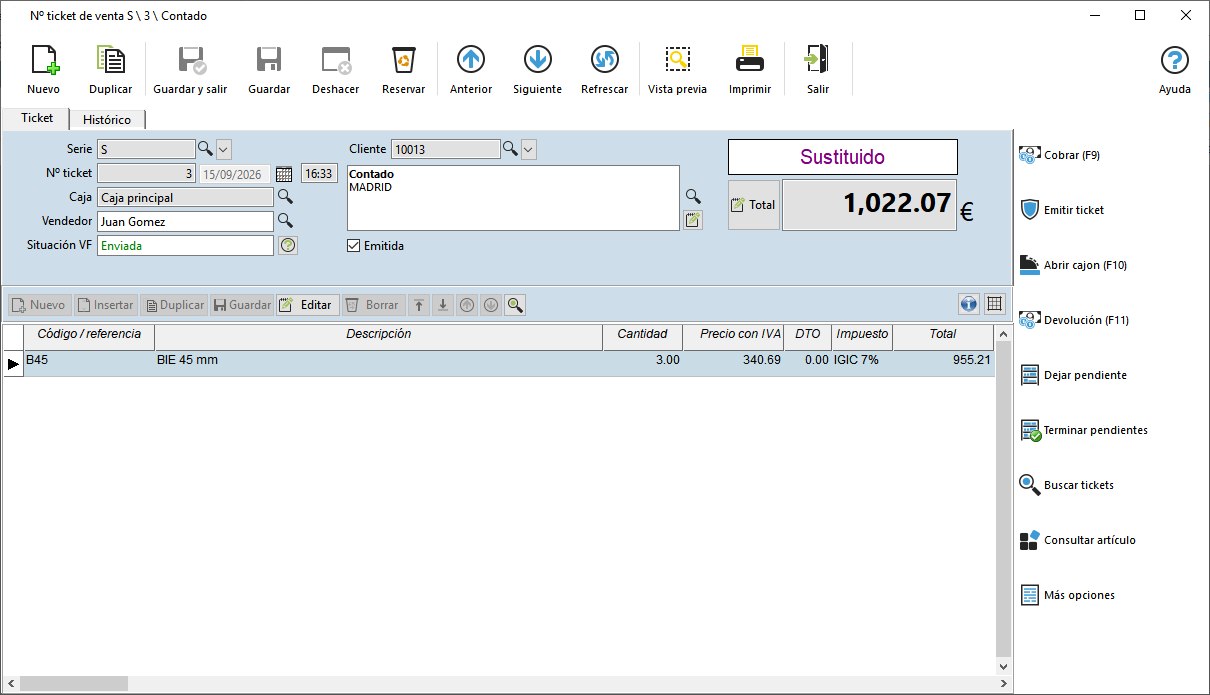Expand the Serie dropdown arrow

tap(224, 149)
